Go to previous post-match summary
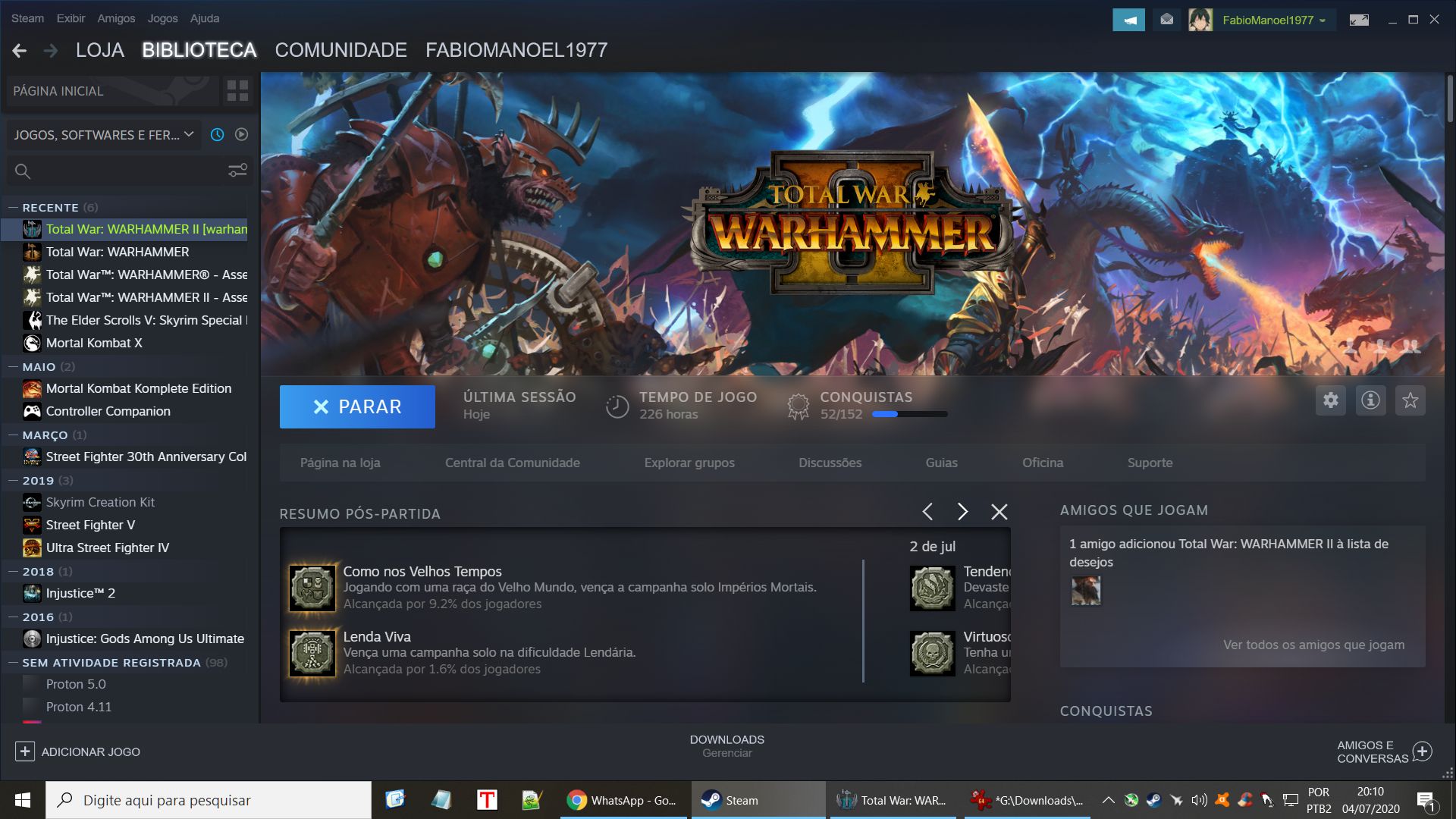 pyautogui.click(x=927, y=512)
